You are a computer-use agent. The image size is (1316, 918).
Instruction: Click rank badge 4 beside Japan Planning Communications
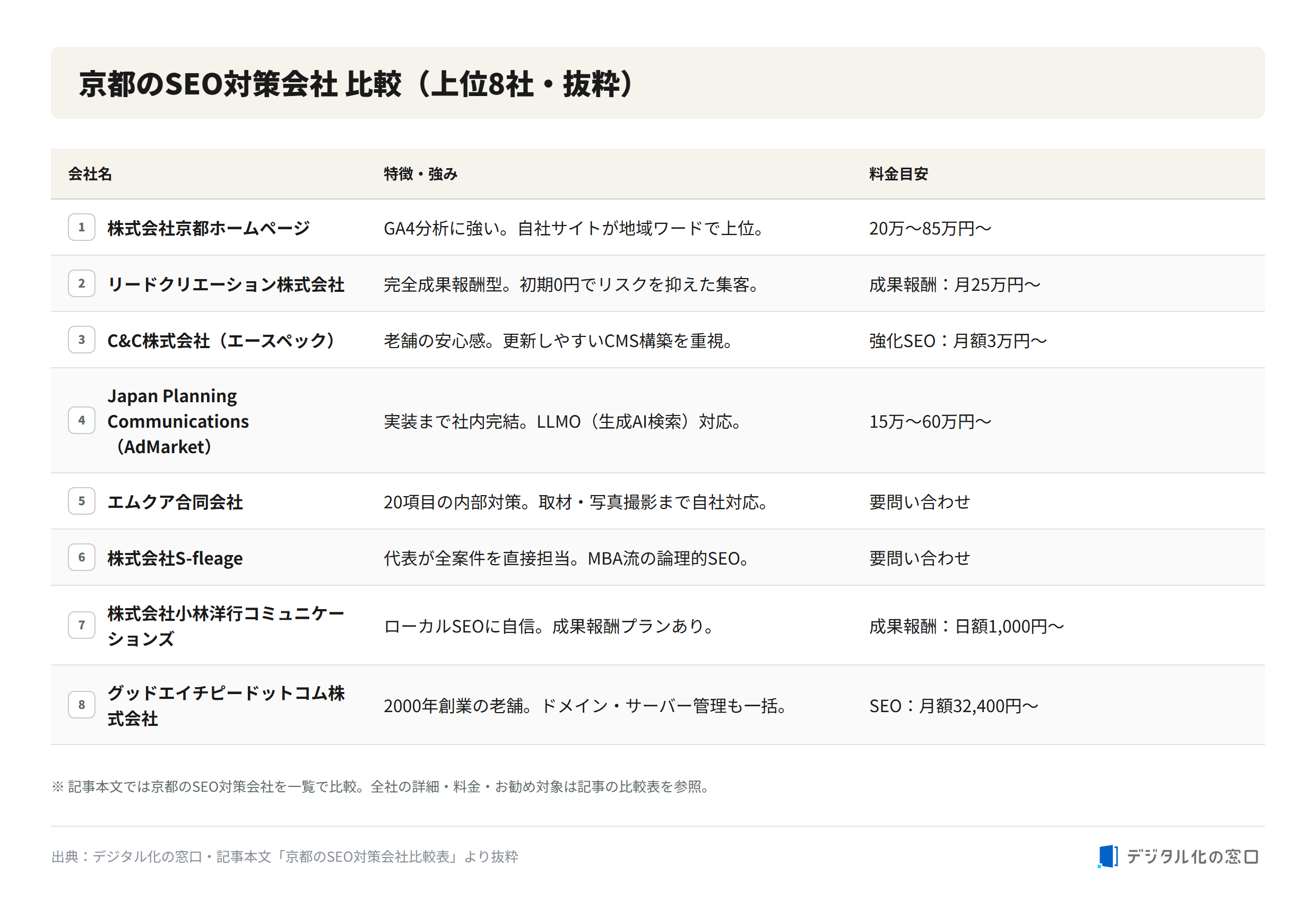[81, 421]
